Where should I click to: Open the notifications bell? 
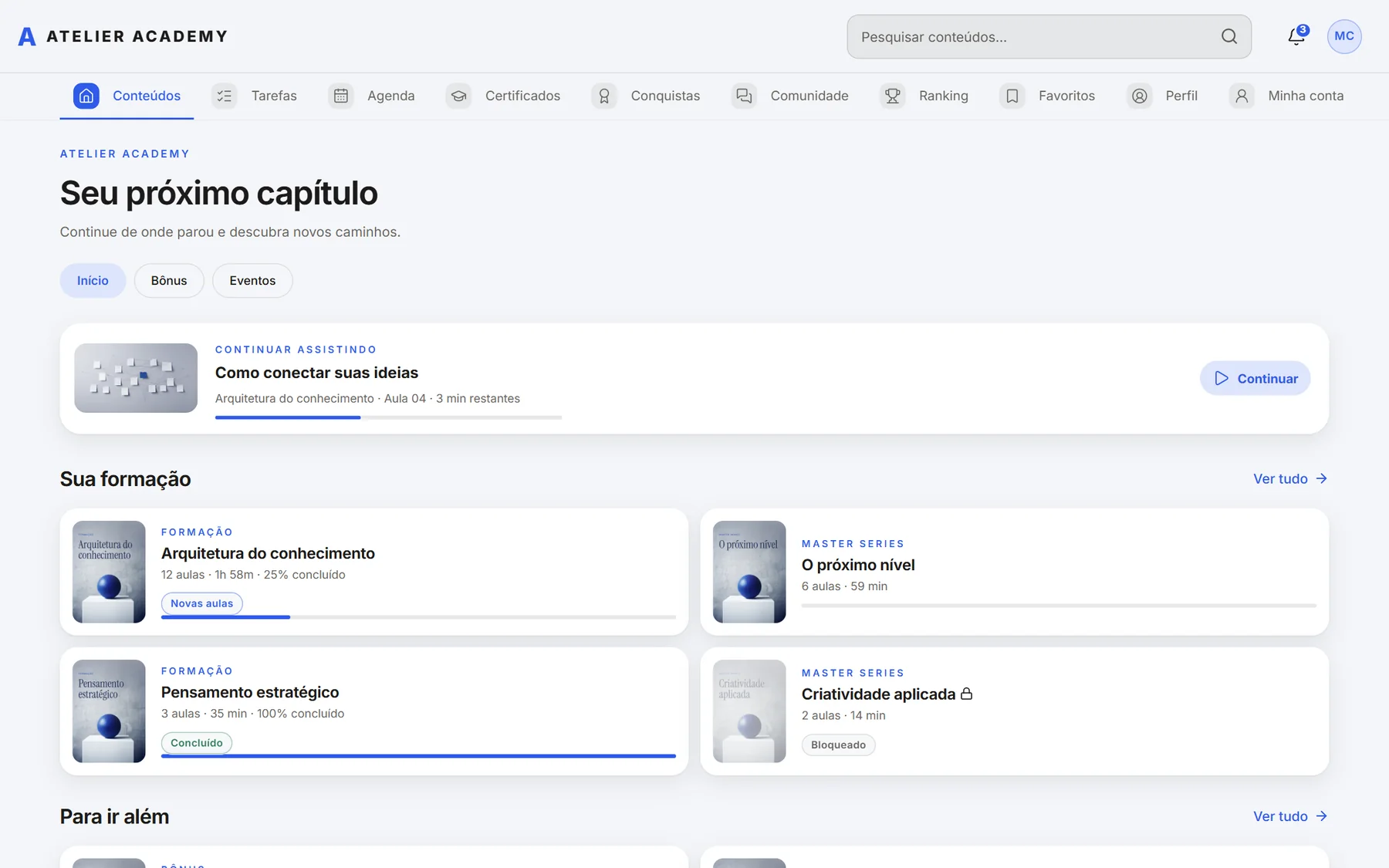coord(1296,36)
